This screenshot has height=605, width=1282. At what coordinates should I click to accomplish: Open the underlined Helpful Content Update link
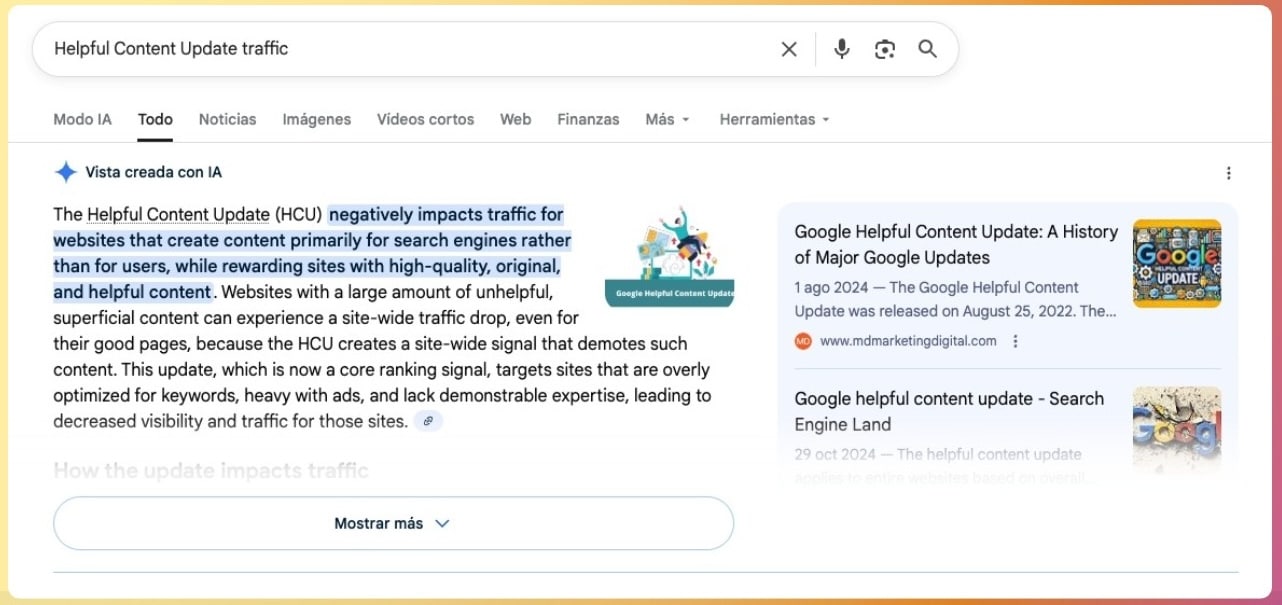[178, 214]
